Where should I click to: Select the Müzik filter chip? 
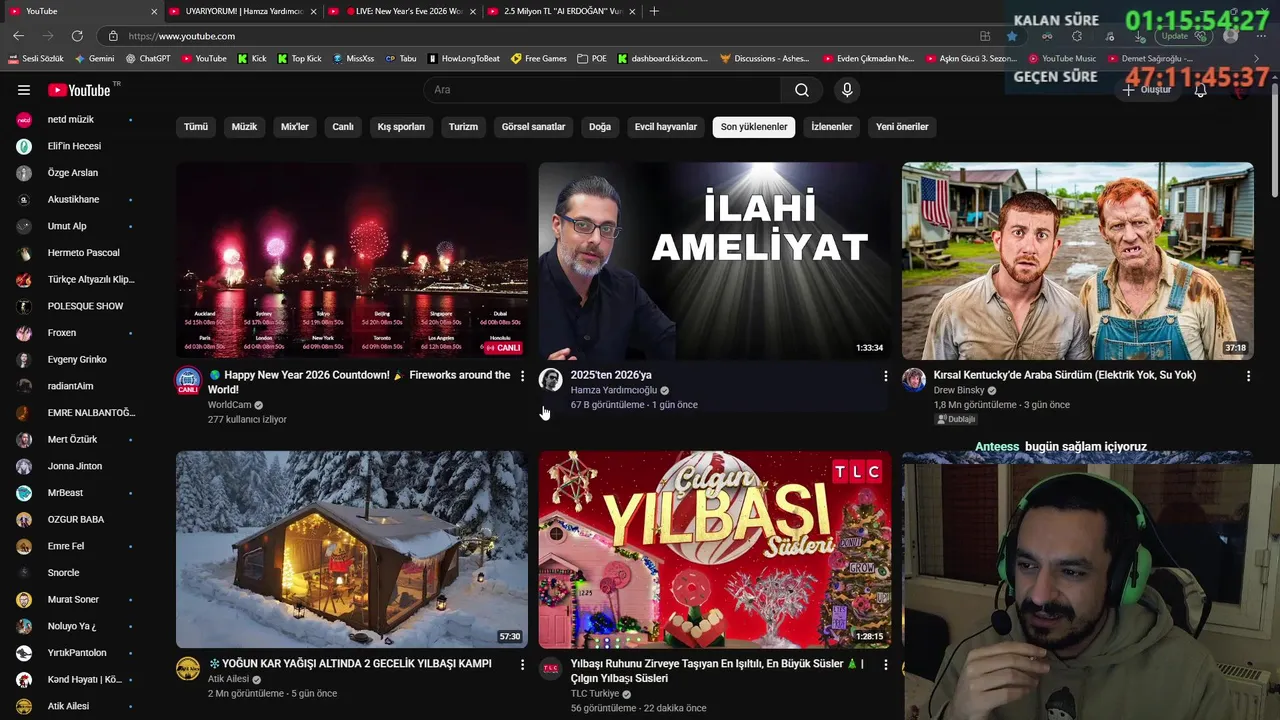coord(244,127)
